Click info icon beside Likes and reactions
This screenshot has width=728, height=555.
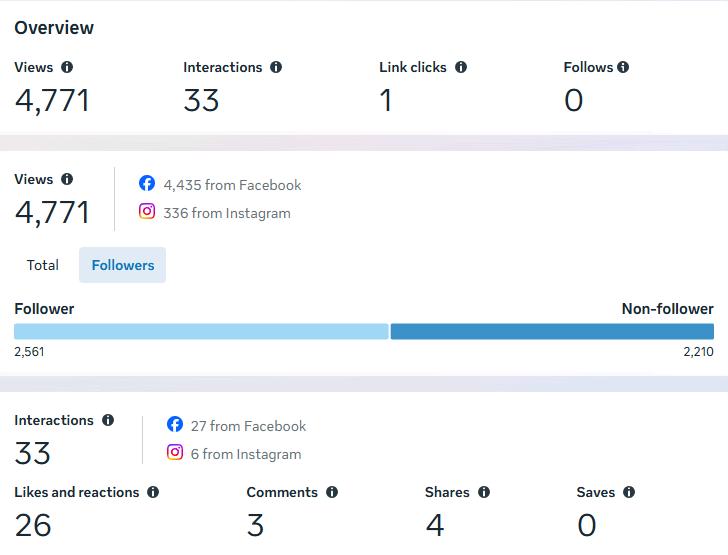[x=153, y=492]
